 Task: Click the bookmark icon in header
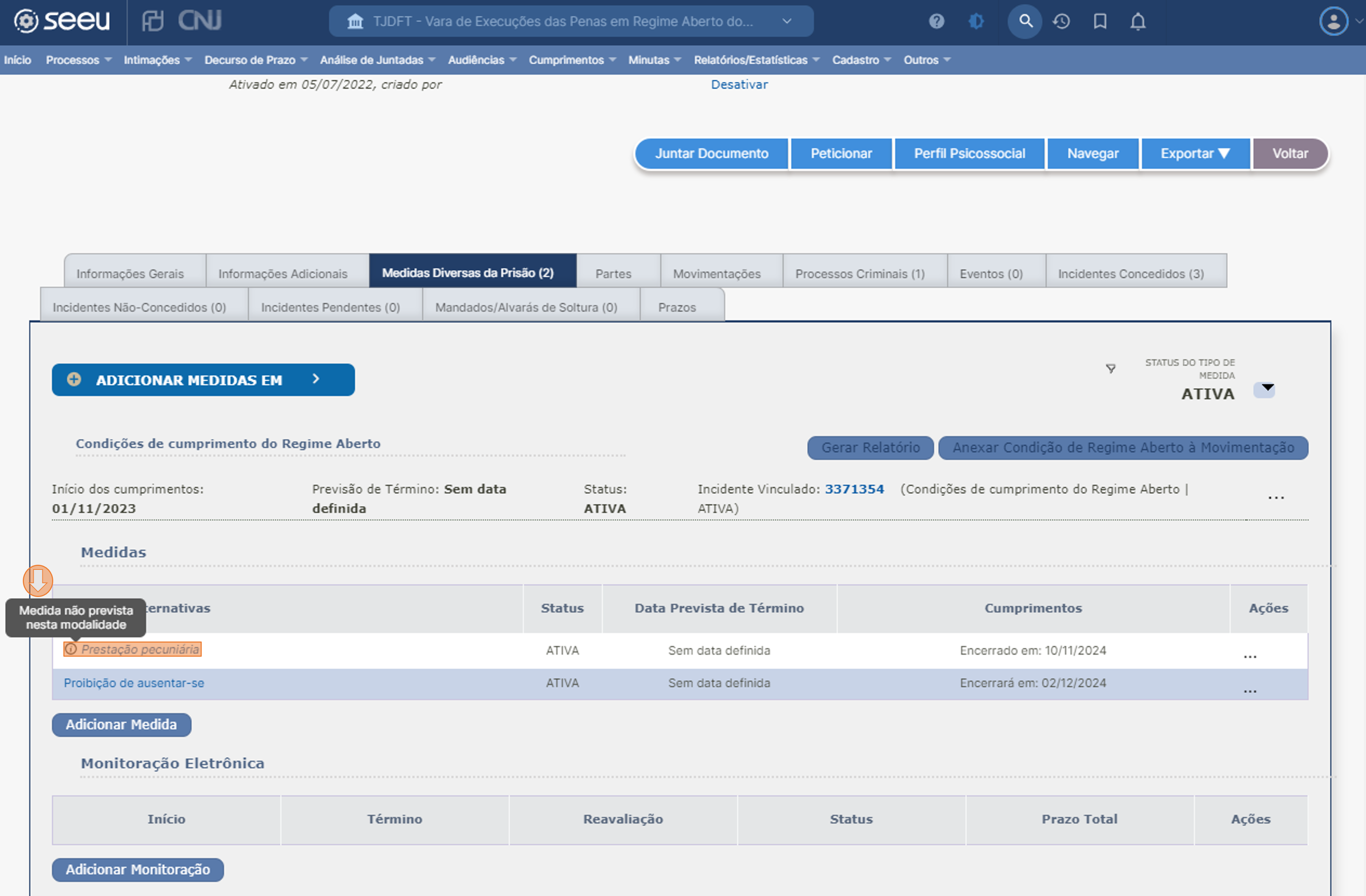(1100, 22)
